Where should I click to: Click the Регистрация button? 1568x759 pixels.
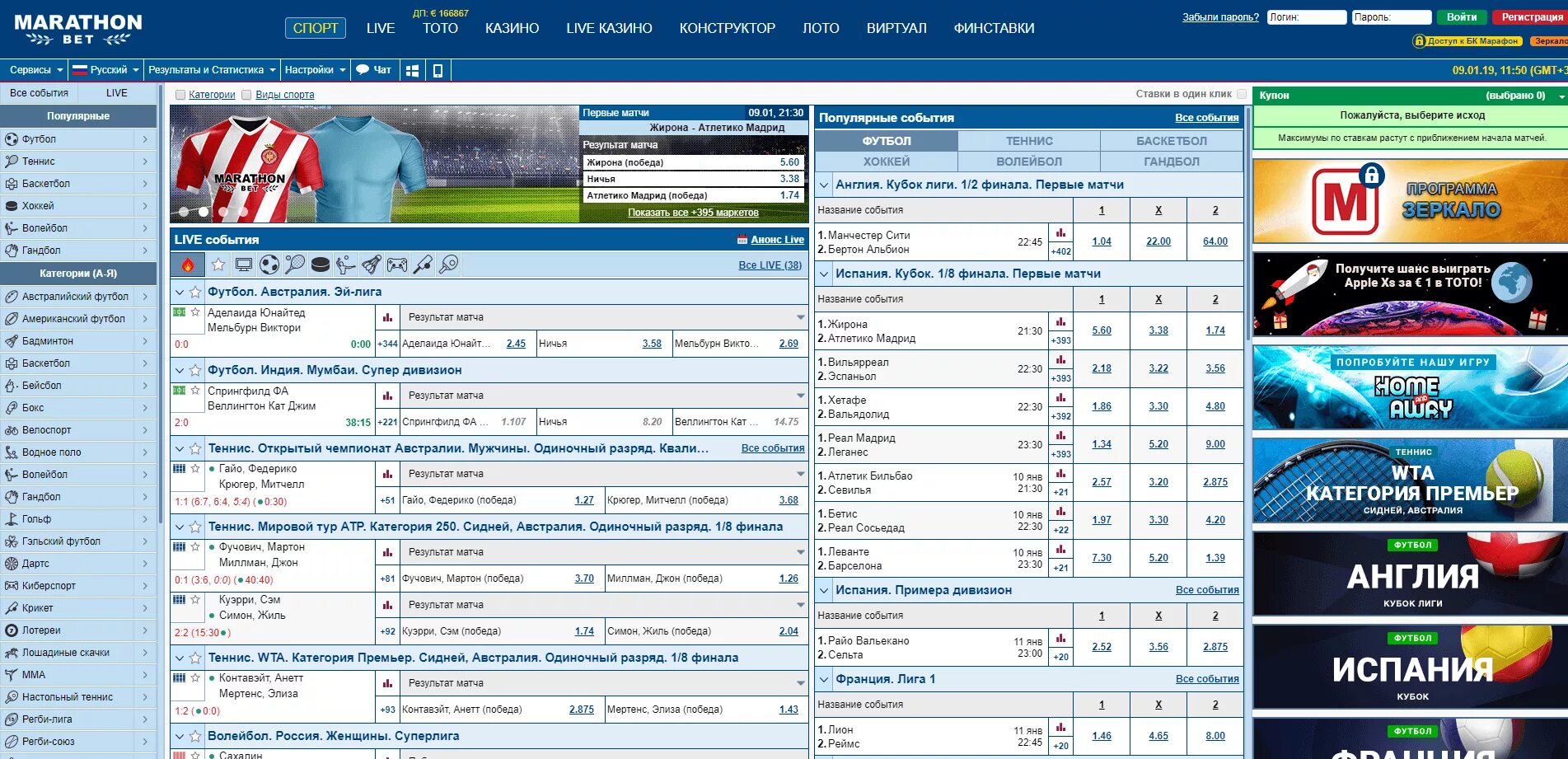pyautogui.click(x=1531, y=16)
